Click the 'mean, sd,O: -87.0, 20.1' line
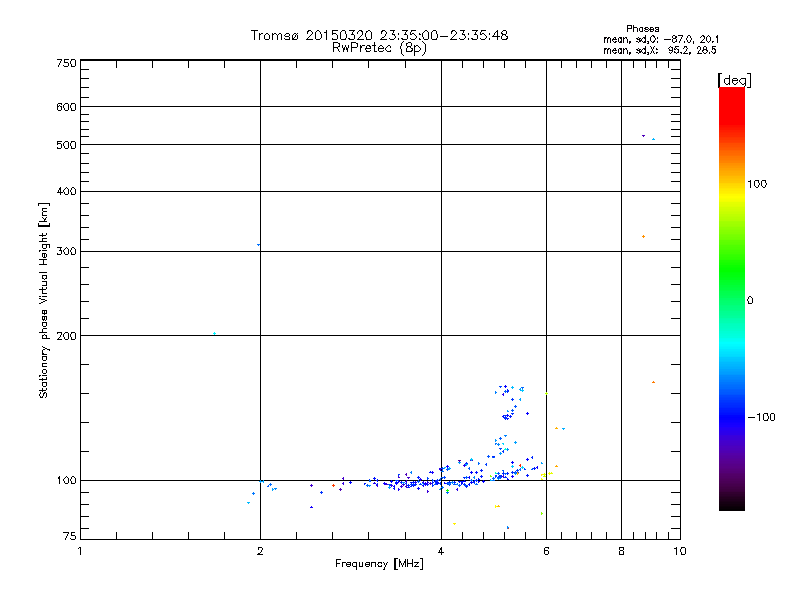Image resolution: width=800 pixels, height=600 pixels. (661, 39)
